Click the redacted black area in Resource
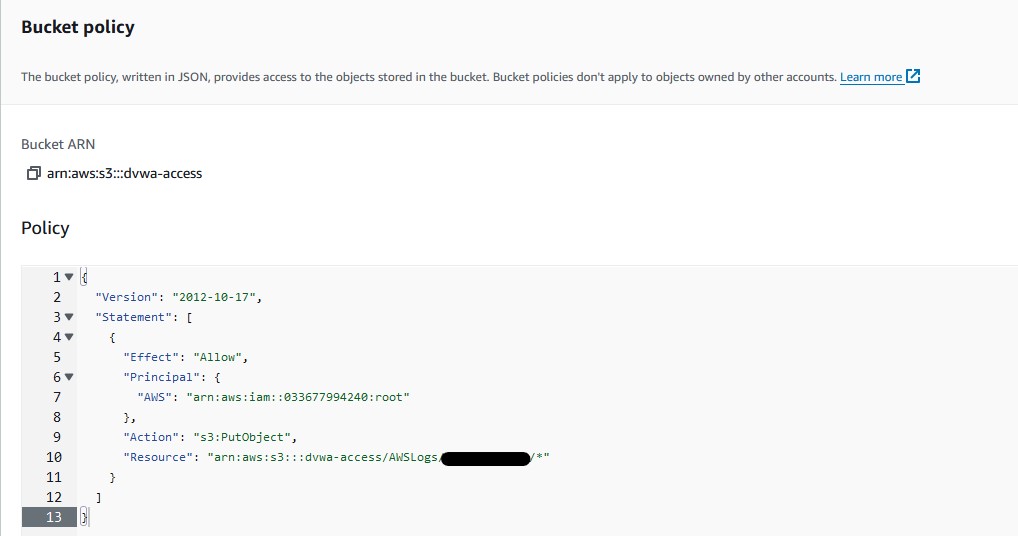 tap(486, 459)
